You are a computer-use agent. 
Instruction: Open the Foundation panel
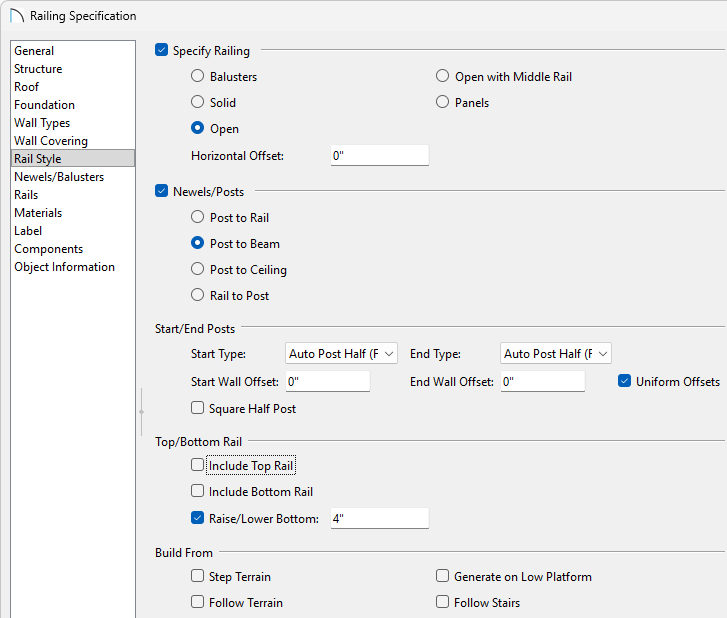tap(73, 105)
